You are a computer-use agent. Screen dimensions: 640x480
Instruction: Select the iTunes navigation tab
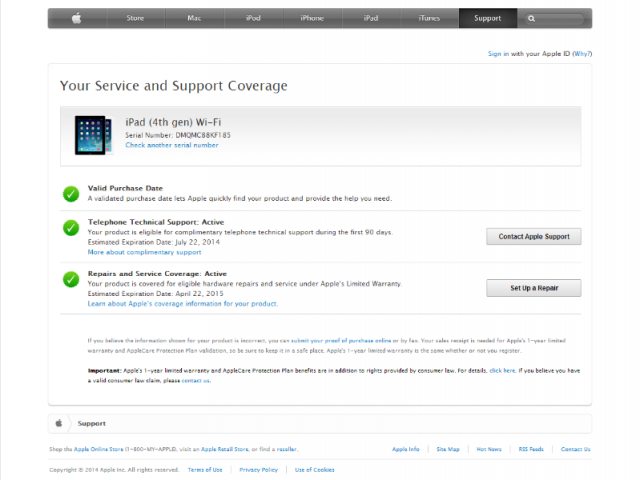429,18
